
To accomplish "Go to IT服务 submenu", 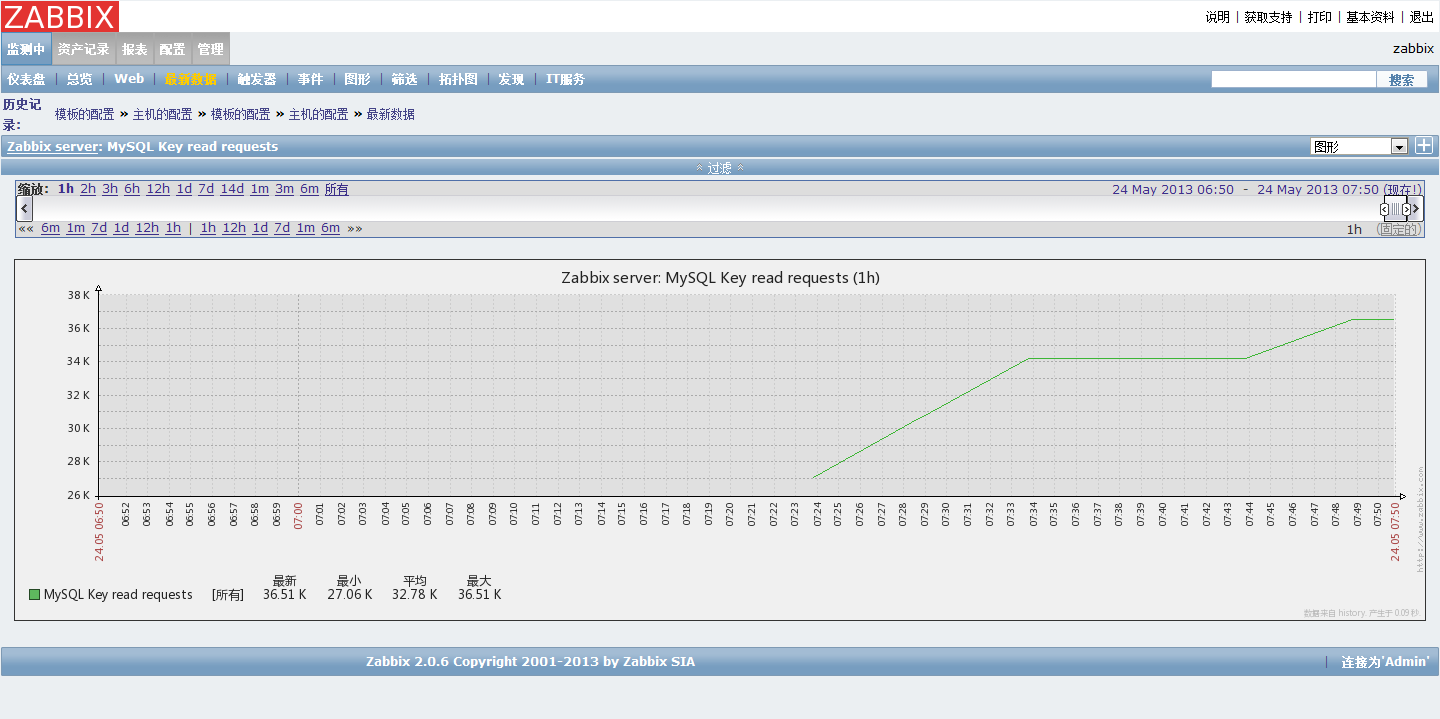I will tap(565, 79).
